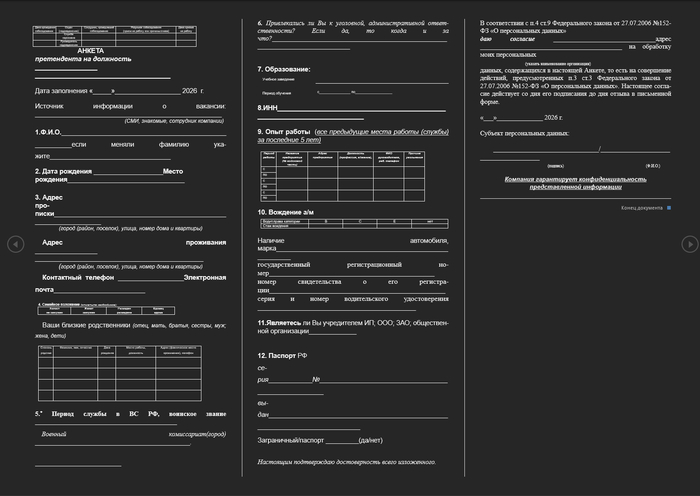Click the Дата заполнения blank field

pos(148,92)
